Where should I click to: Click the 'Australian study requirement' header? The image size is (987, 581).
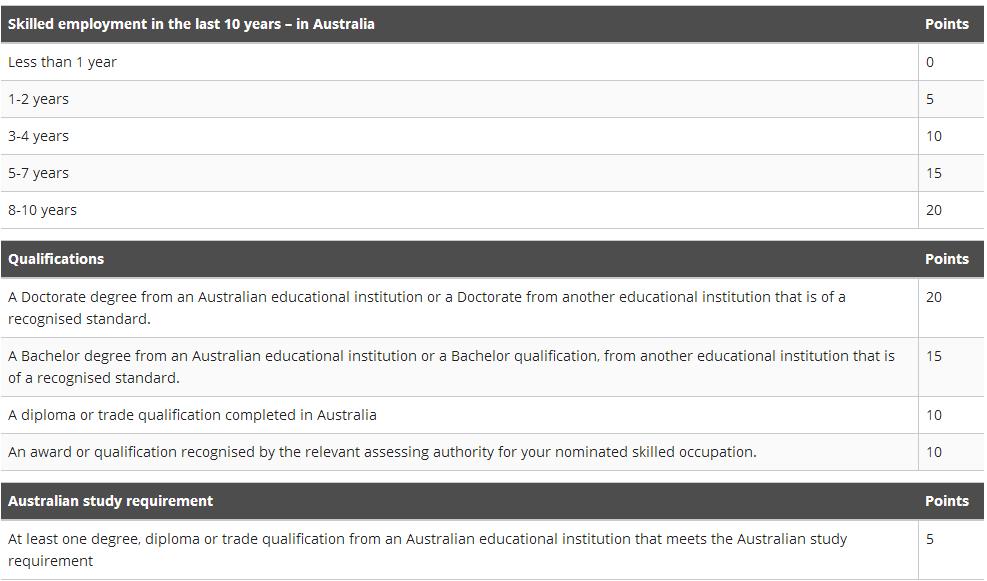click(110, 501)
